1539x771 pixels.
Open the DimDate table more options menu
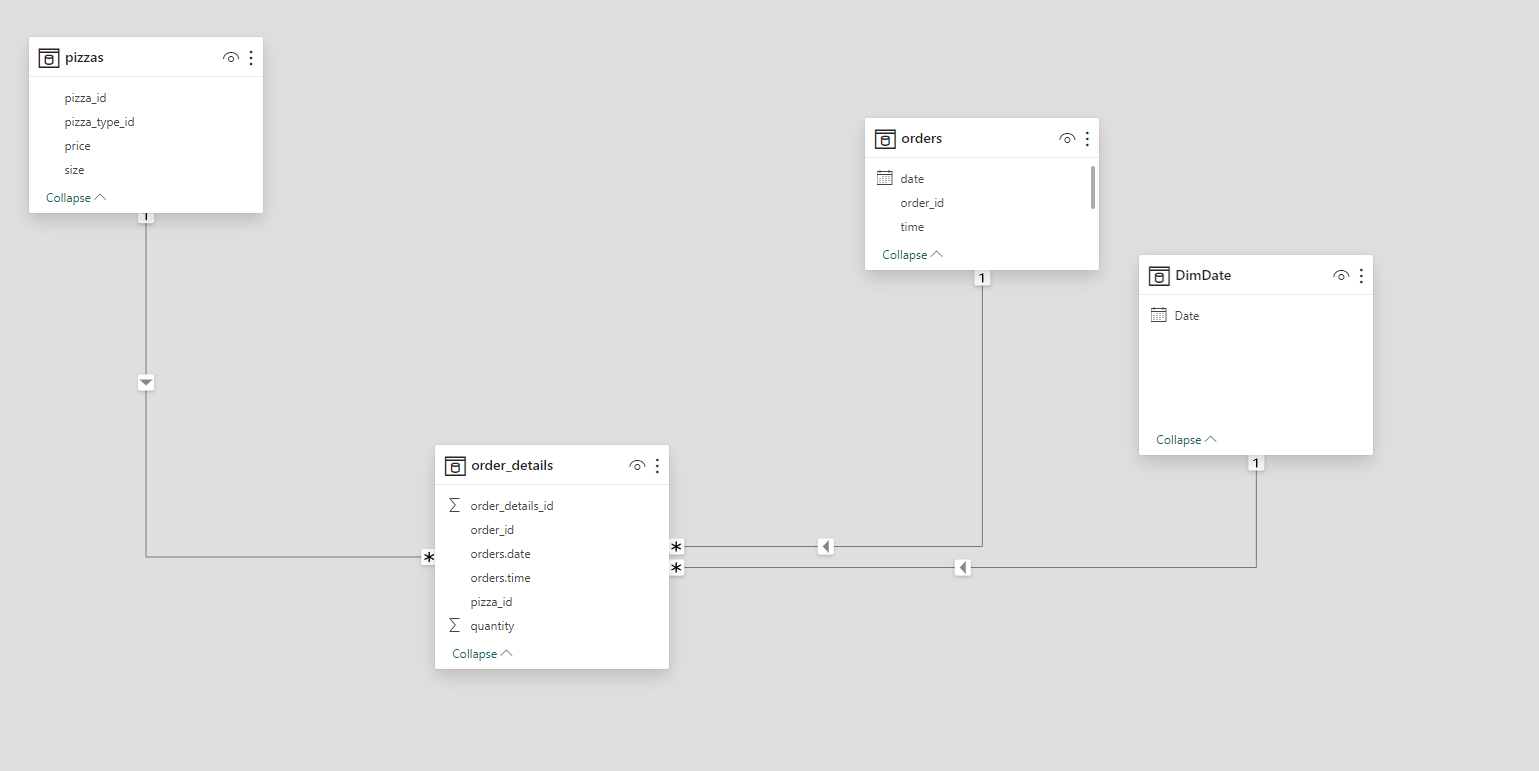(1361, 276)
